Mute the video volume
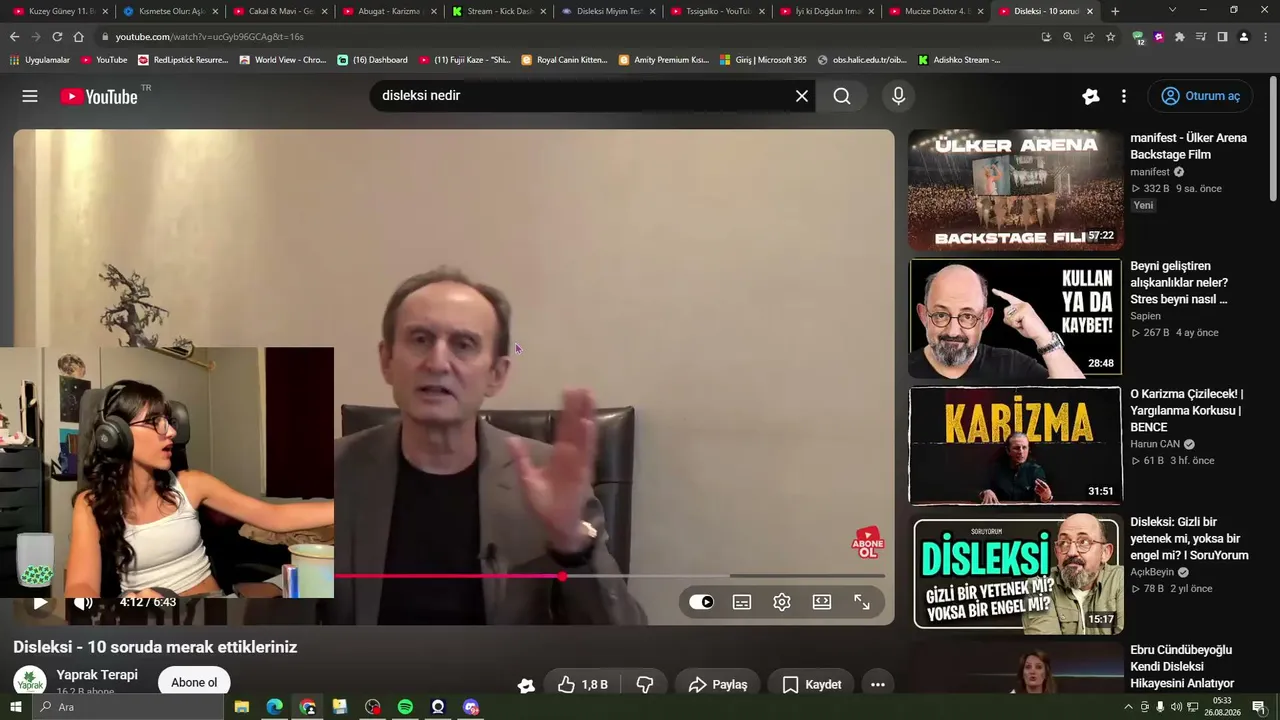 coord(83,602)
